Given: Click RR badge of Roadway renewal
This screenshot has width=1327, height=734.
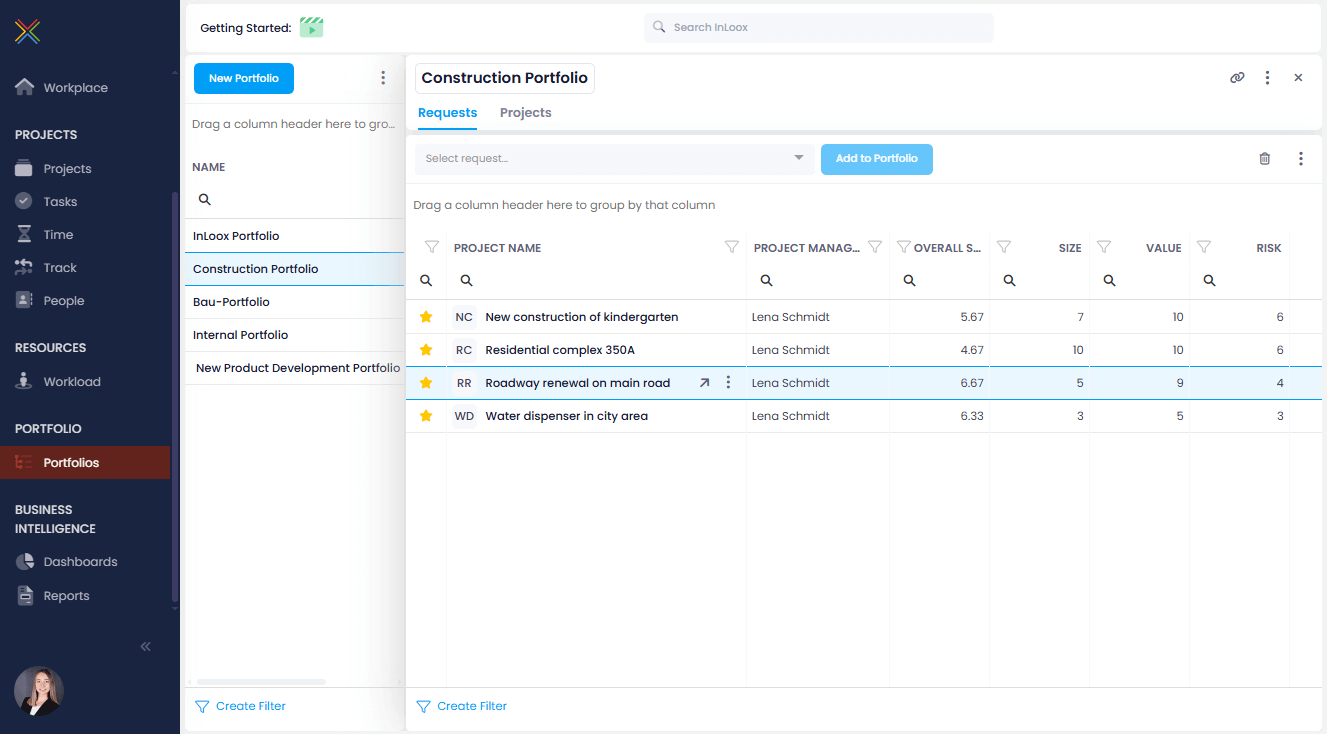Looking at the screenshot, I should 464,383.
